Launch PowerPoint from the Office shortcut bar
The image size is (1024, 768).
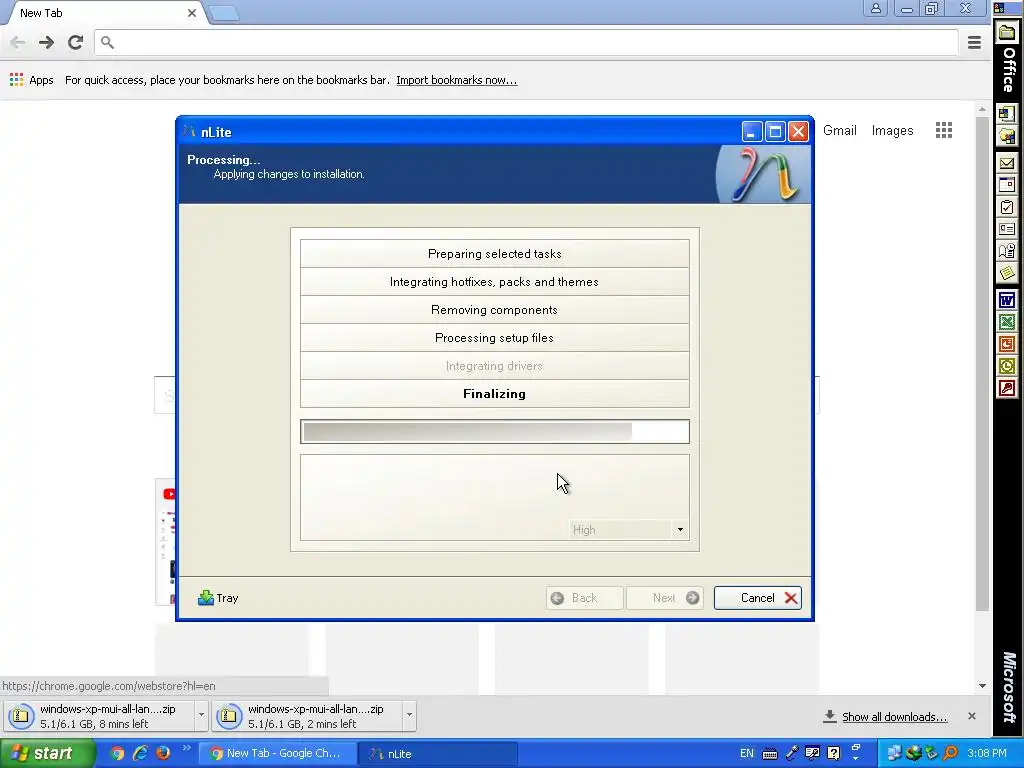tap(1006, 344)
